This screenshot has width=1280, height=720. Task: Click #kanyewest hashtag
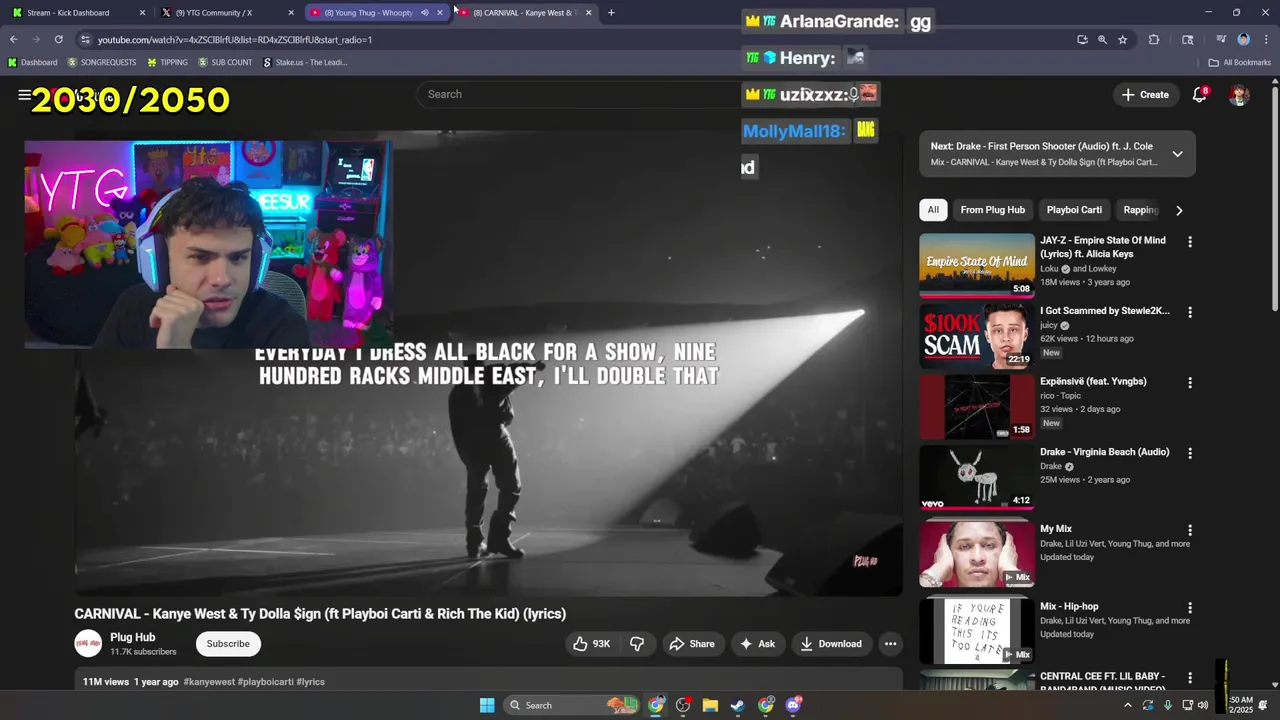(209, 682)
